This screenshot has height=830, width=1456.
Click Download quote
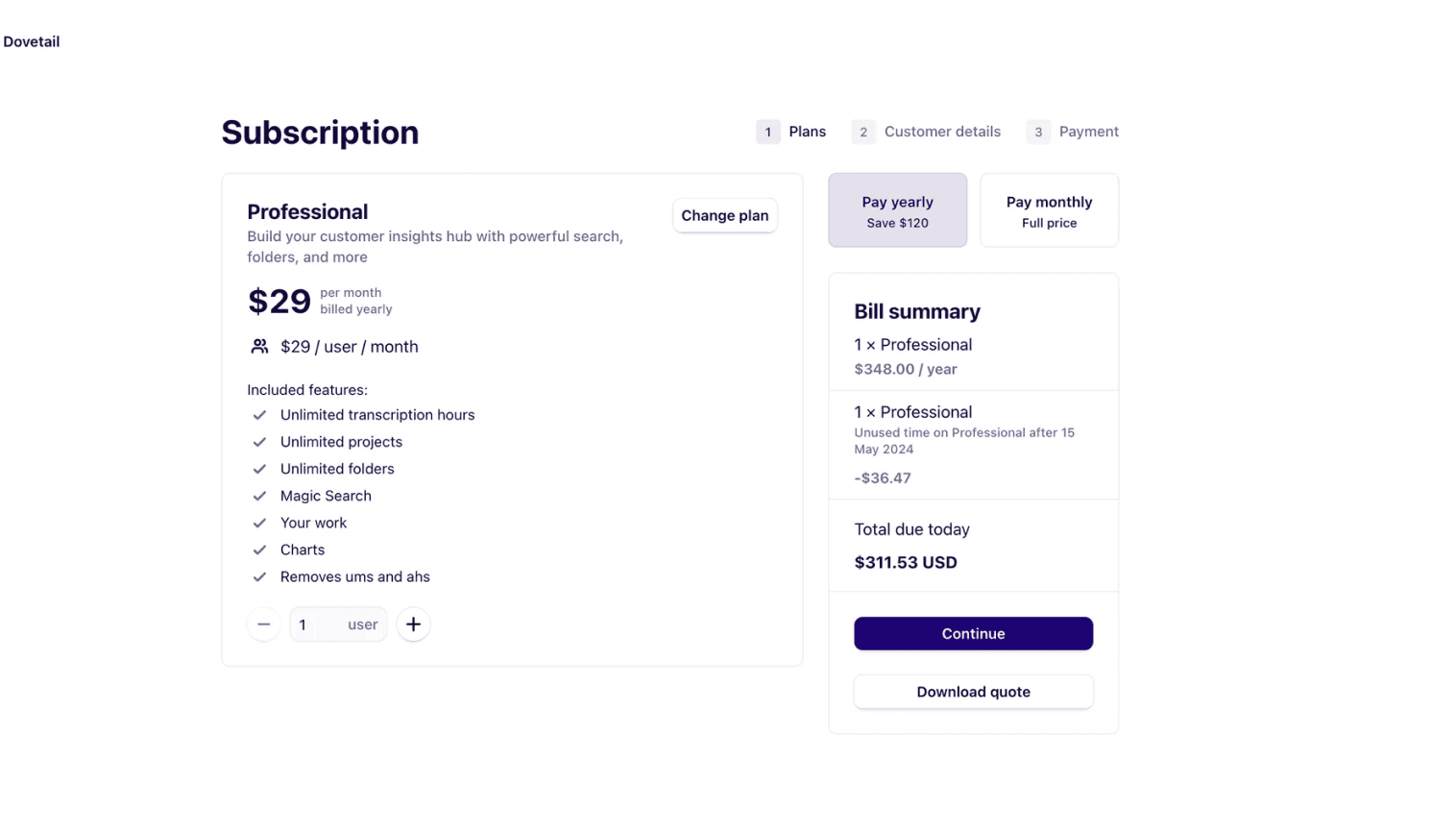(973, 692)
